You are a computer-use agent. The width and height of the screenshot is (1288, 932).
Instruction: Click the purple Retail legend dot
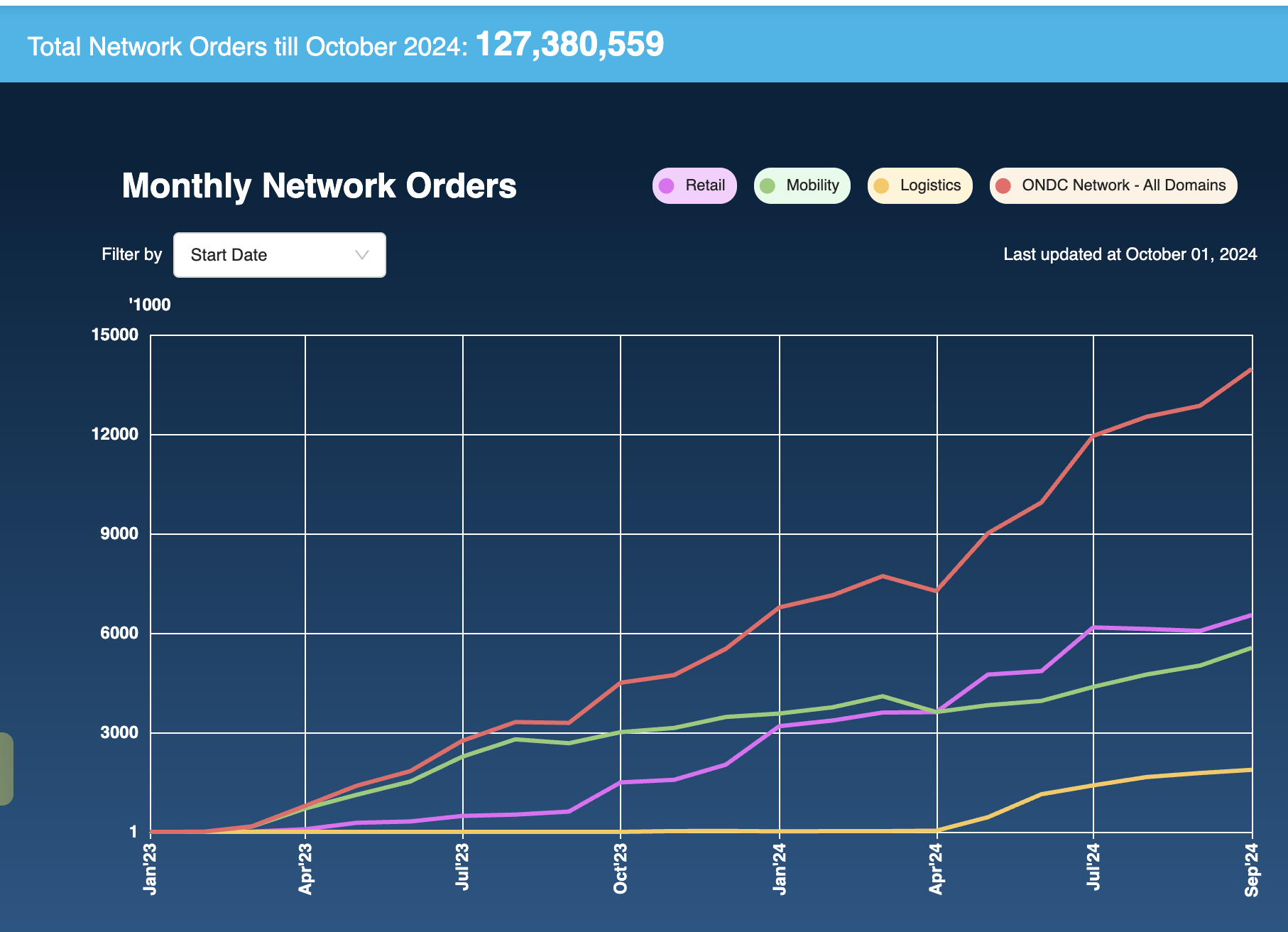667,186
